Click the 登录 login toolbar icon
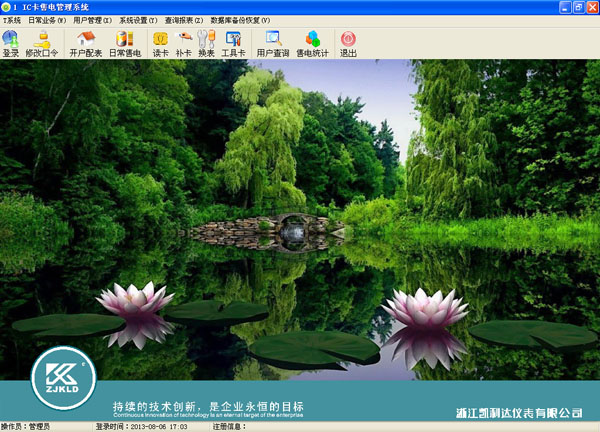The width and height of the screenshot is (600, 432). [11, 44]
